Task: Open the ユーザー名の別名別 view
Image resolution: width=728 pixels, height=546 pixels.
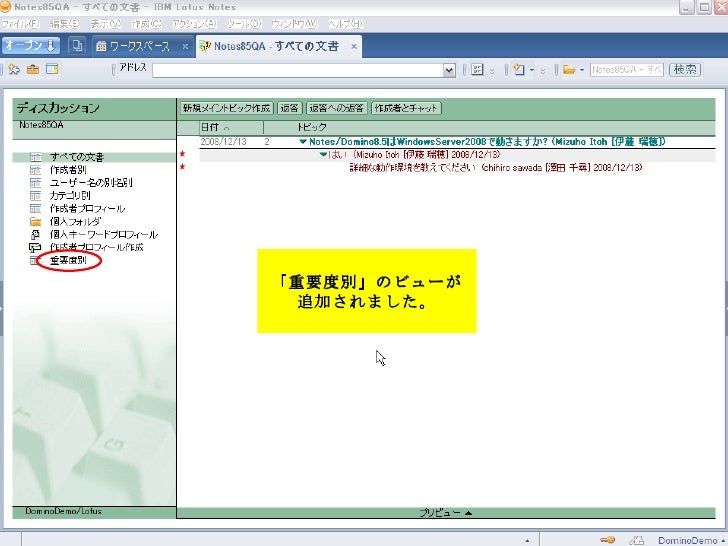Action: point(91,182)
